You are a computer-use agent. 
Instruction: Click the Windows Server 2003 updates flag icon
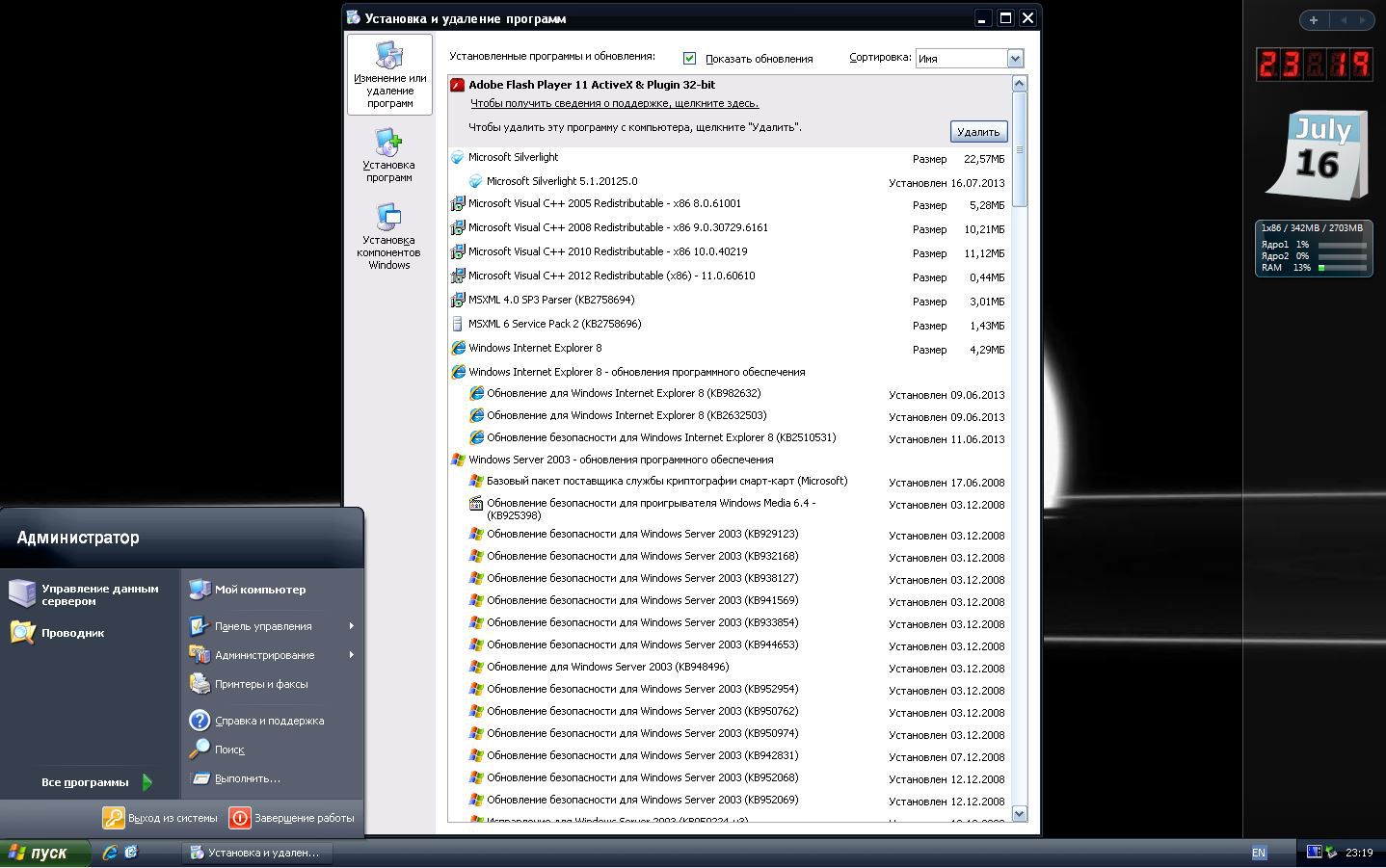pyautogui.click(x=458, y=460)
